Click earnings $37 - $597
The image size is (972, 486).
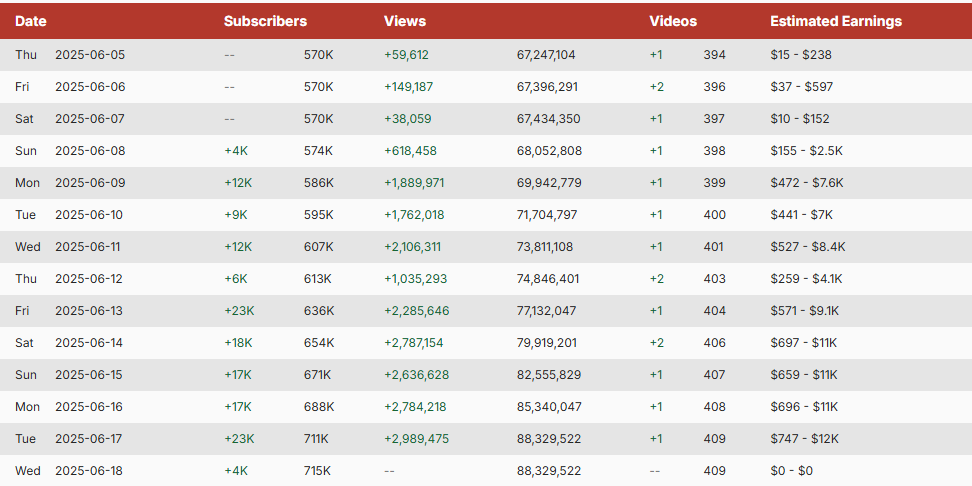point(802,87)
